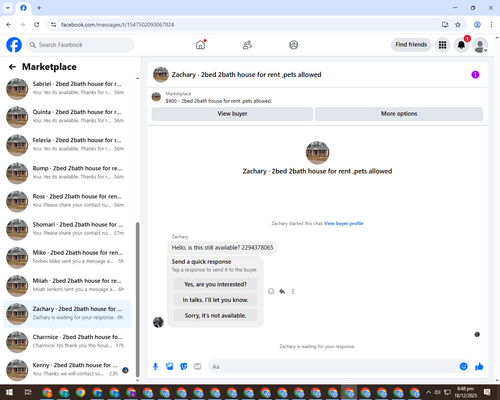The height and width of the screenshot is (400, 500).
Task: Open Chrome three-dot menu
Action: tap(491, 25)
